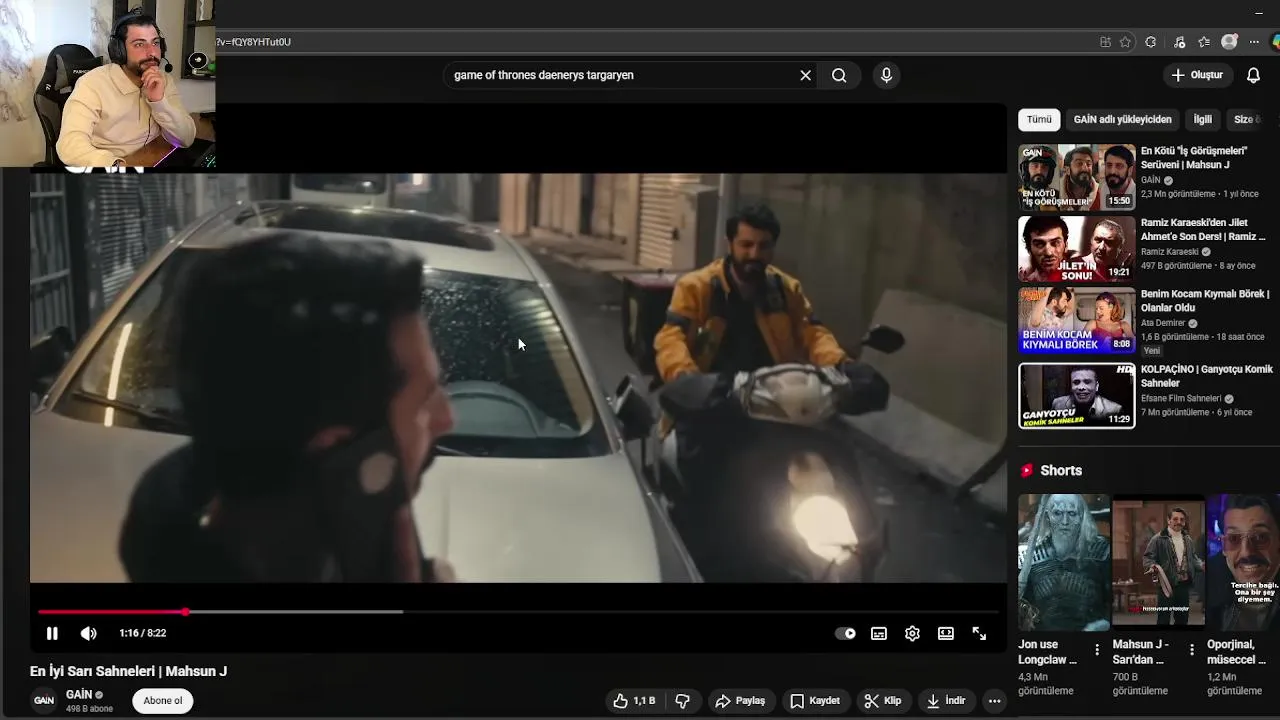Viewport: 1280px width, 720px height.
Task: Toggle the autoplay switch in player controls
Action: (845, 633)
